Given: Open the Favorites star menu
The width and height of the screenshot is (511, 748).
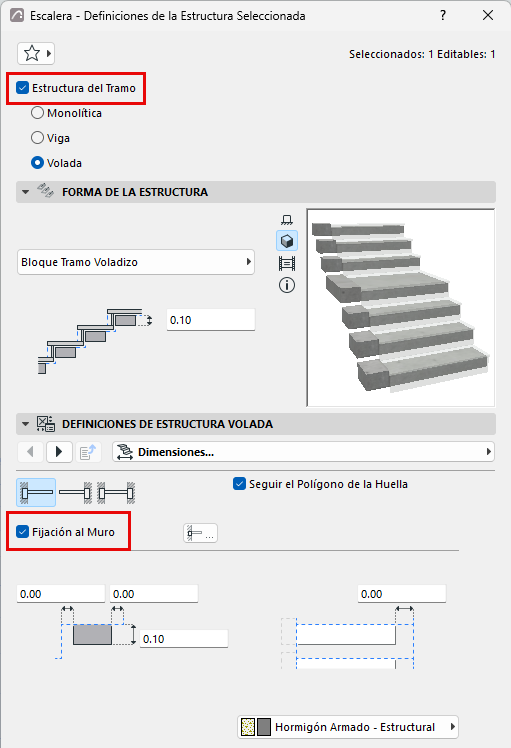Looking at the screenshot, I should pos(36,53).
